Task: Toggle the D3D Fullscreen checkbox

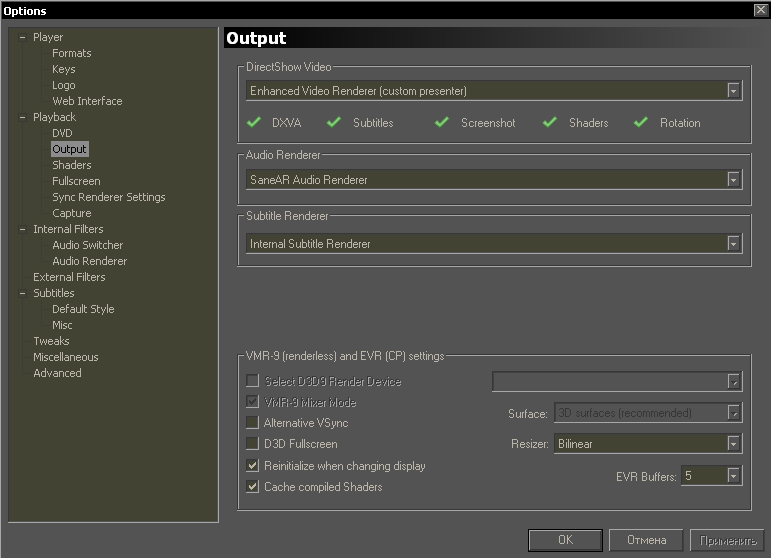Action: pos(252,444)
